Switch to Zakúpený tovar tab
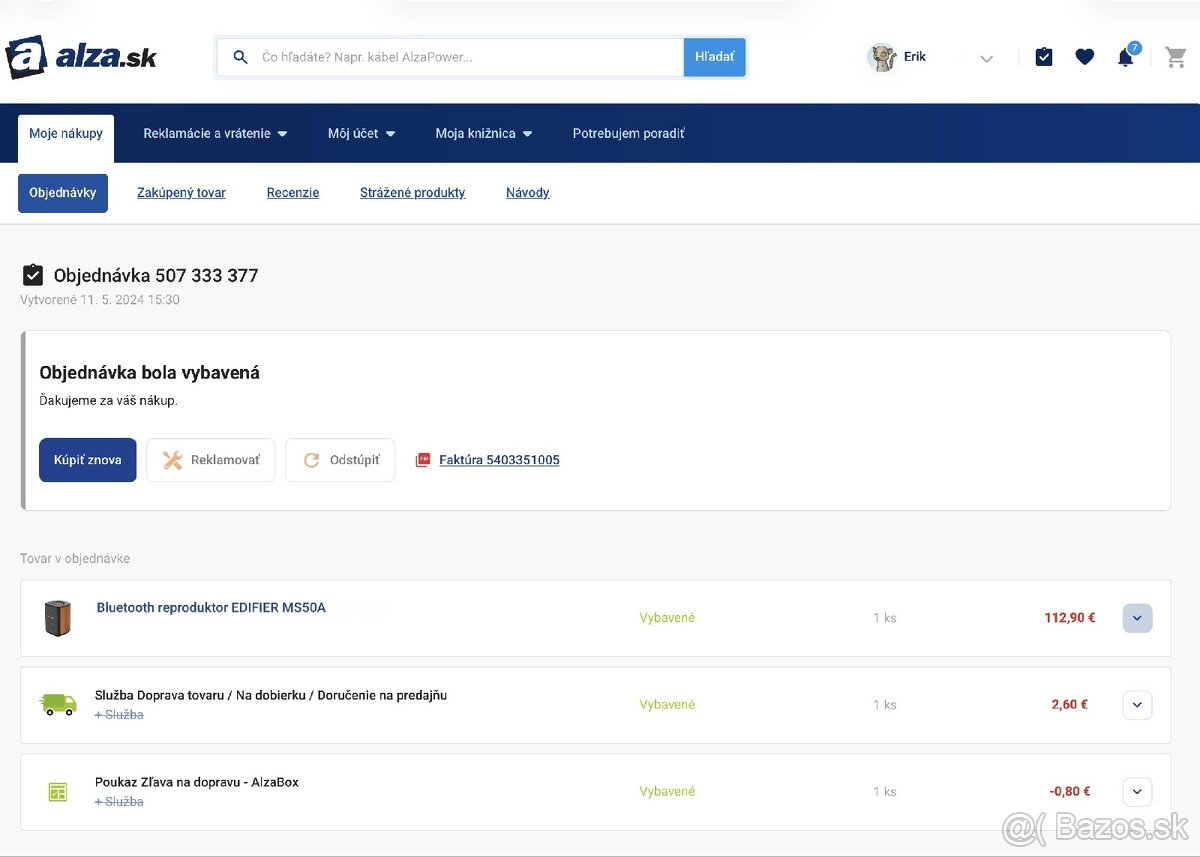The height and width of the screenshot is (857, 1200). pyautogui.click(x=181, y=193)
